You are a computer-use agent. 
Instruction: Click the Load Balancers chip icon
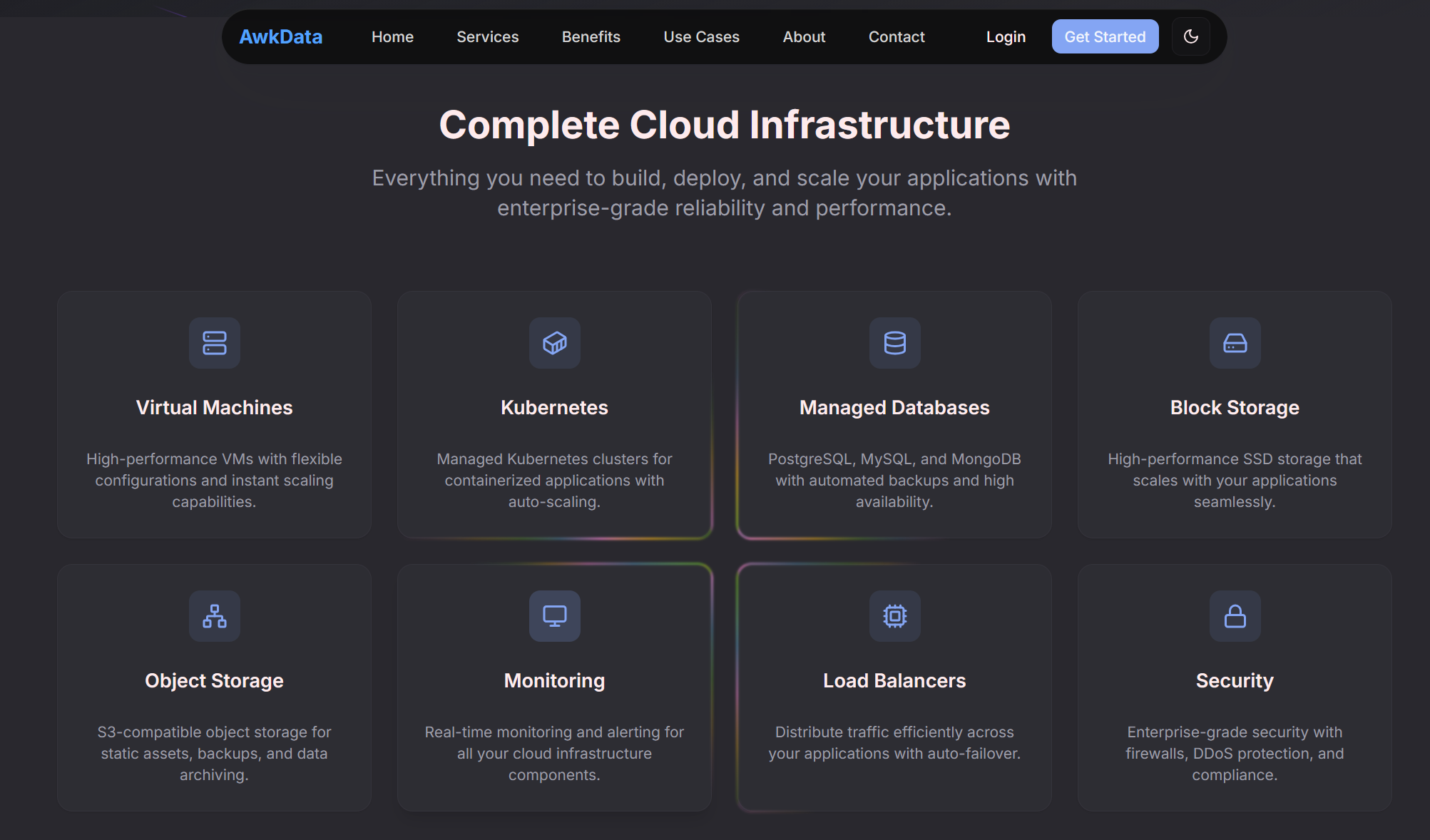[x=894, y=616]
